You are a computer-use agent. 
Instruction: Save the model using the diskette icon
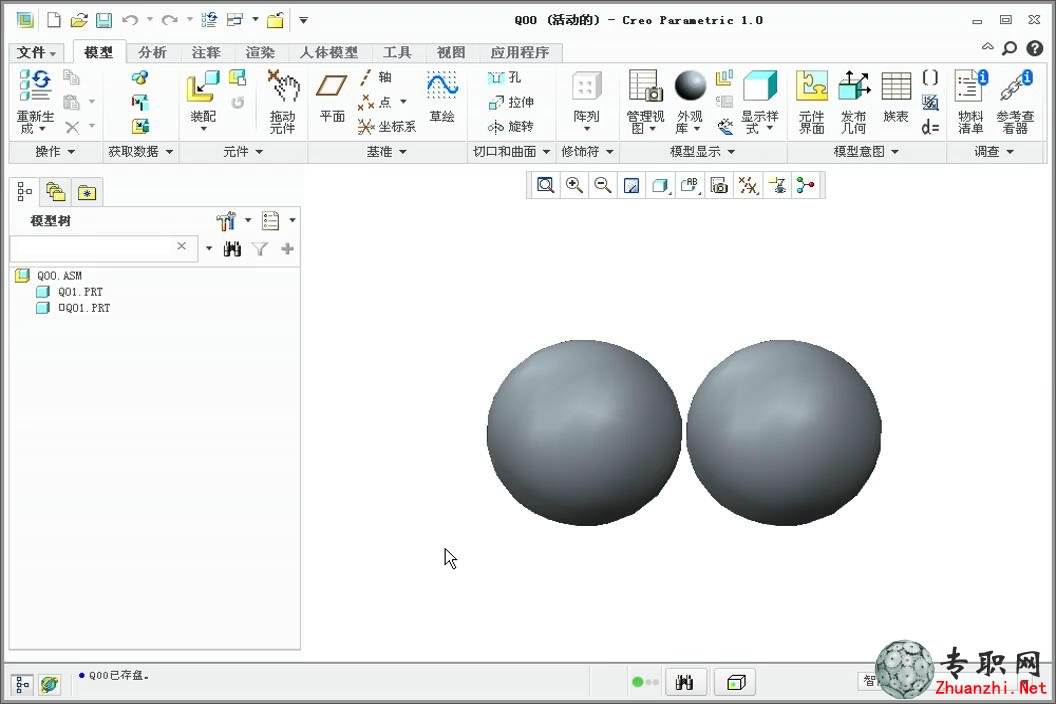coord(104,20)
